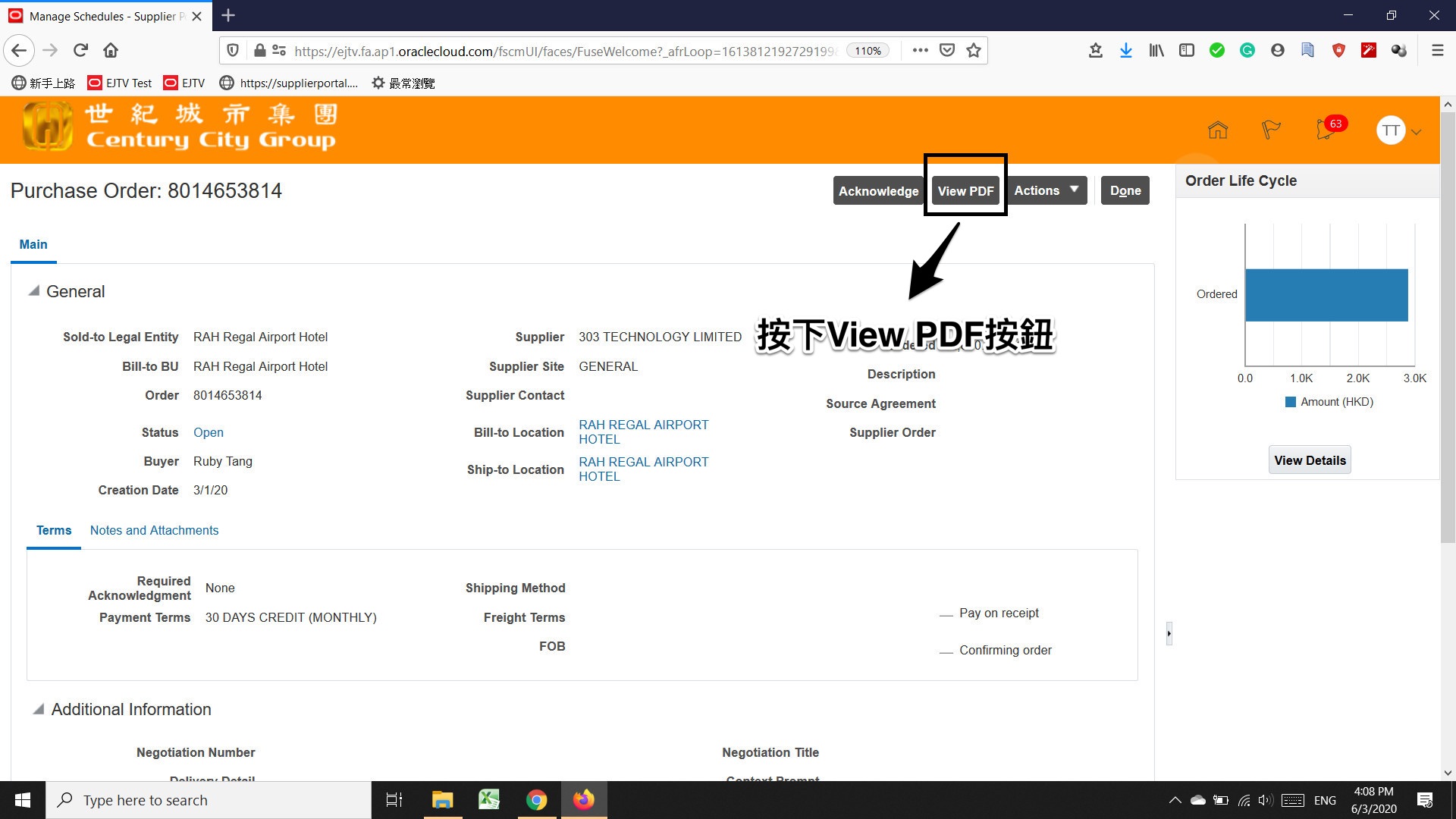Open the TT user avatar menu
The height and width of the screenshot is (819, 1456).
(x=1391, y=130)
